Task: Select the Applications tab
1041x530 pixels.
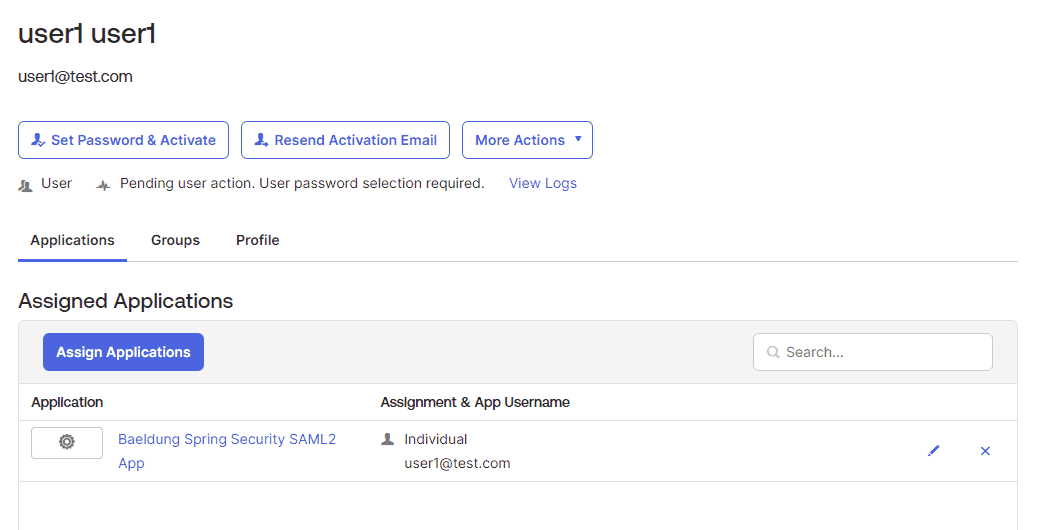Action: click(72, 240)
